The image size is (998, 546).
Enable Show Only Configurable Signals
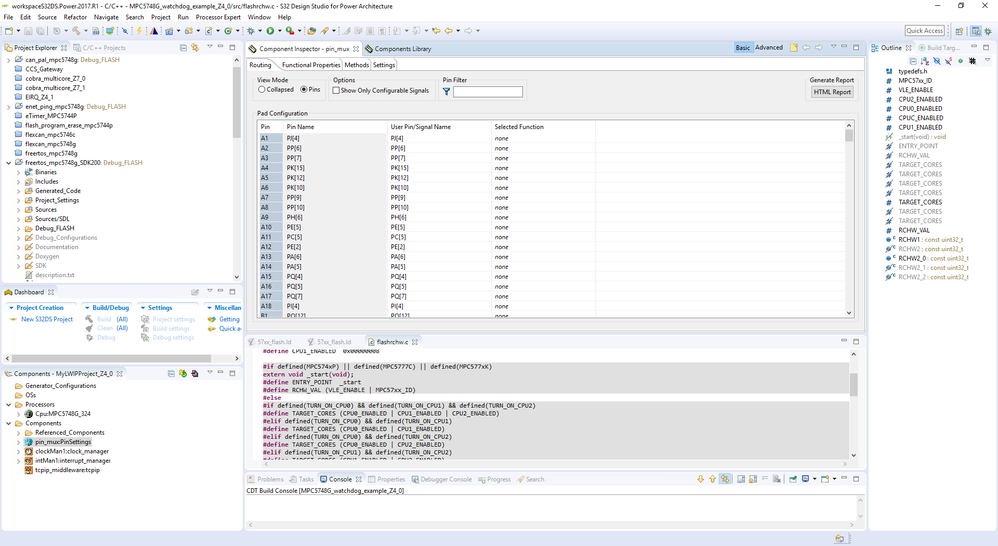(337, 90)
